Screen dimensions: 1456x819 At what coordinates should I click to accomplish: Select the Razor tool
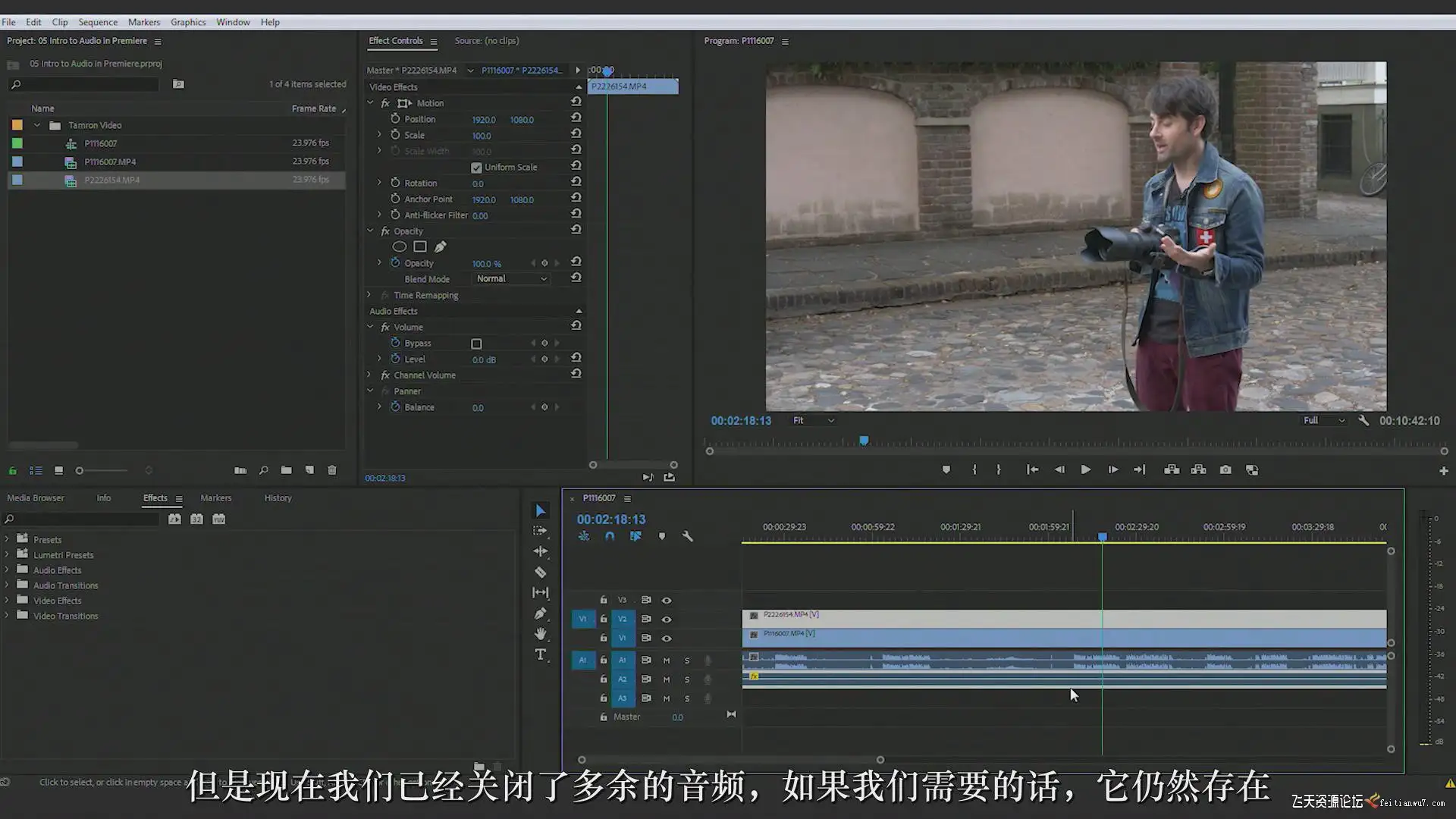pyautogui.click(x=540, y=573)
